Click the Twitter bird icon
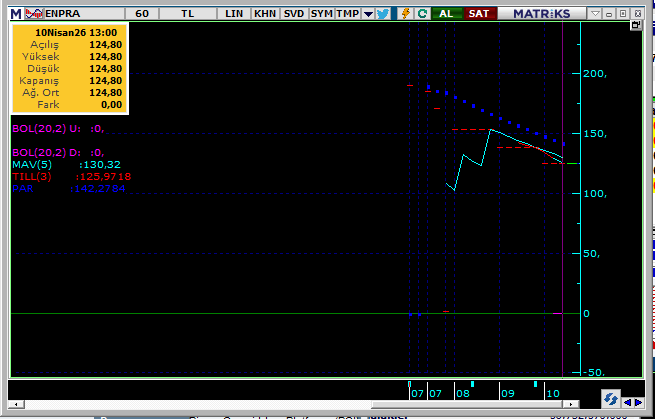The height and width of the screenshot is (419, 655). point(383,14)
